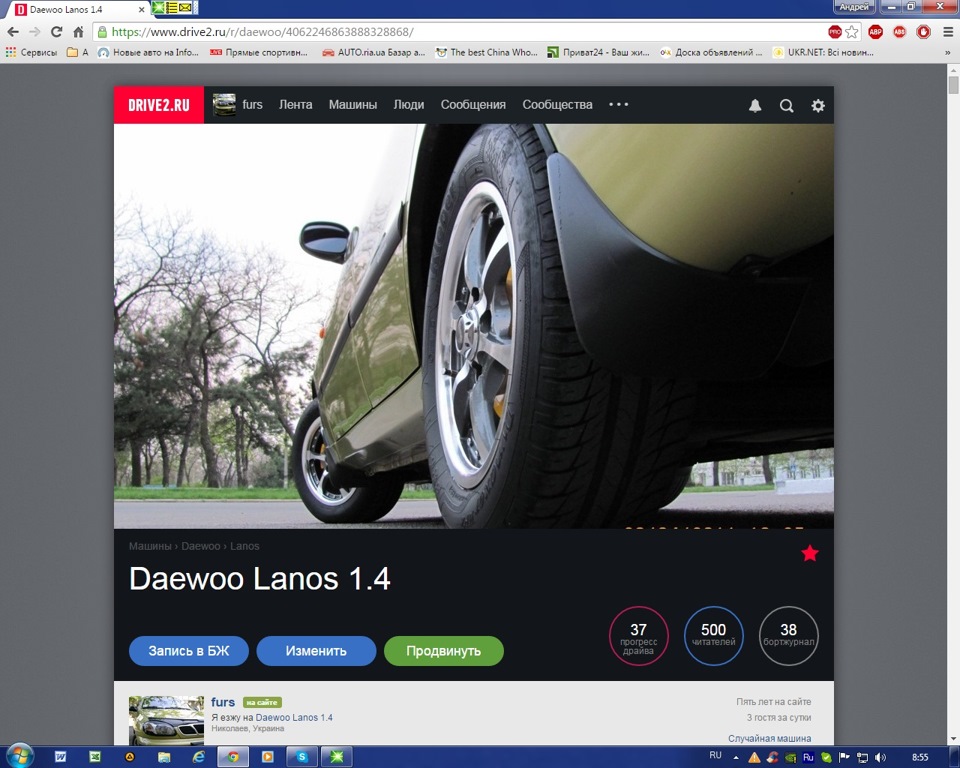
Task: Open the Машины menu item
Action: 353,105
